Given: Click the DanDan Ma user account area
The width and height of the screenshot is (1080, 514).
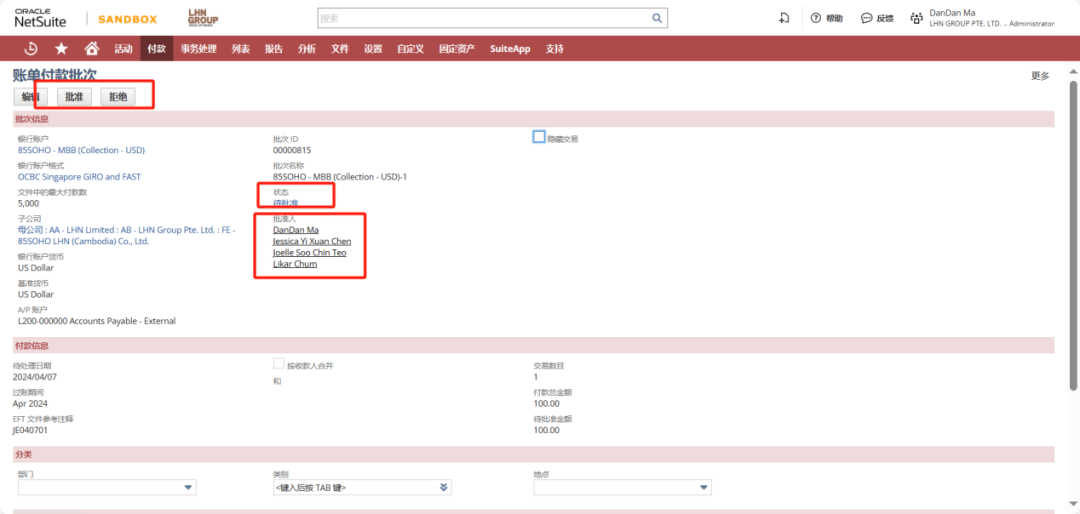Looking at the screenshot, I should (x=992, y=18).
